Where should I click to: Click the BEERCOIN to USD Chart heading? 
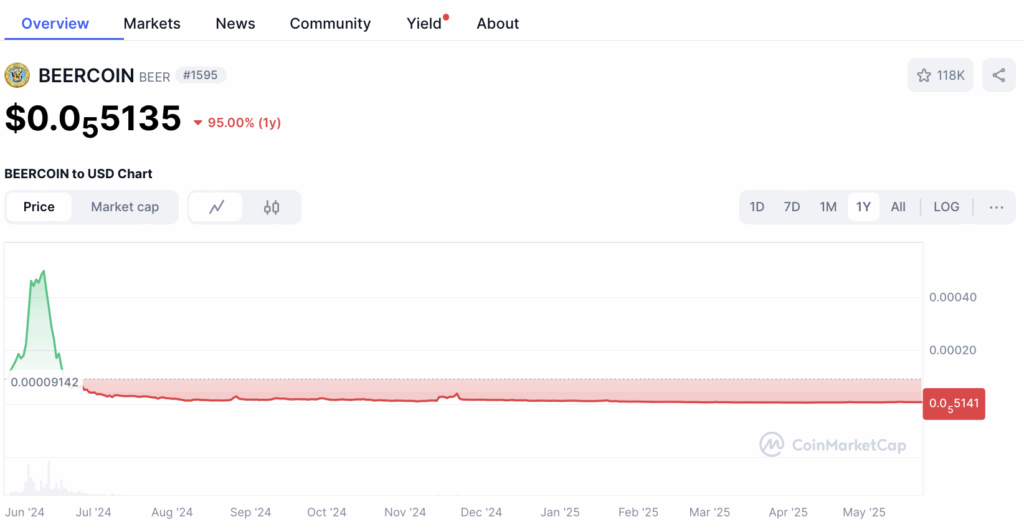point(78,174)
